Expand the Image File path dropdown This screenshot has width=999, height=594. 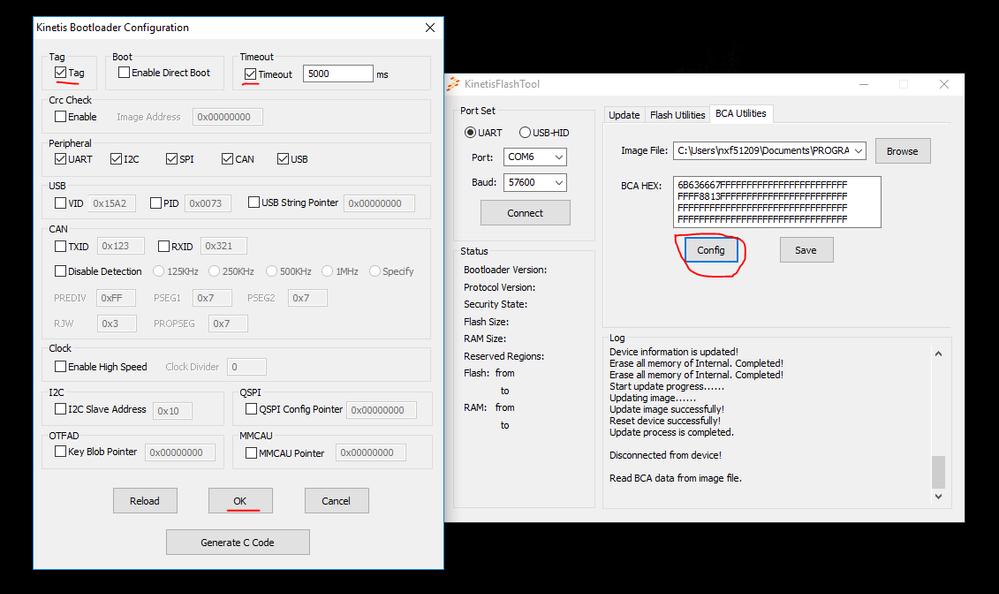tap(859, 150)
